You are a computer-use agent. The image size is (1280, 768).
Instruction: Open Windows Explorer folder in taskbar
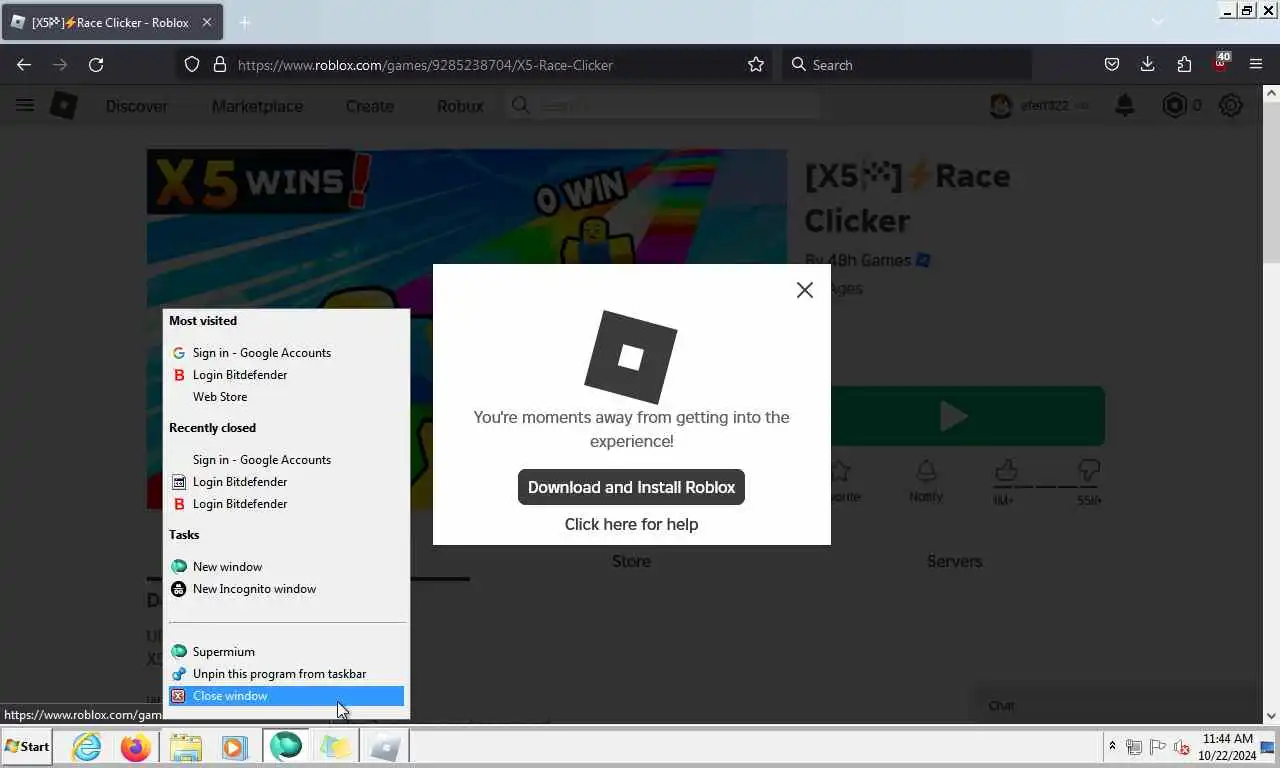coord(185,747)
